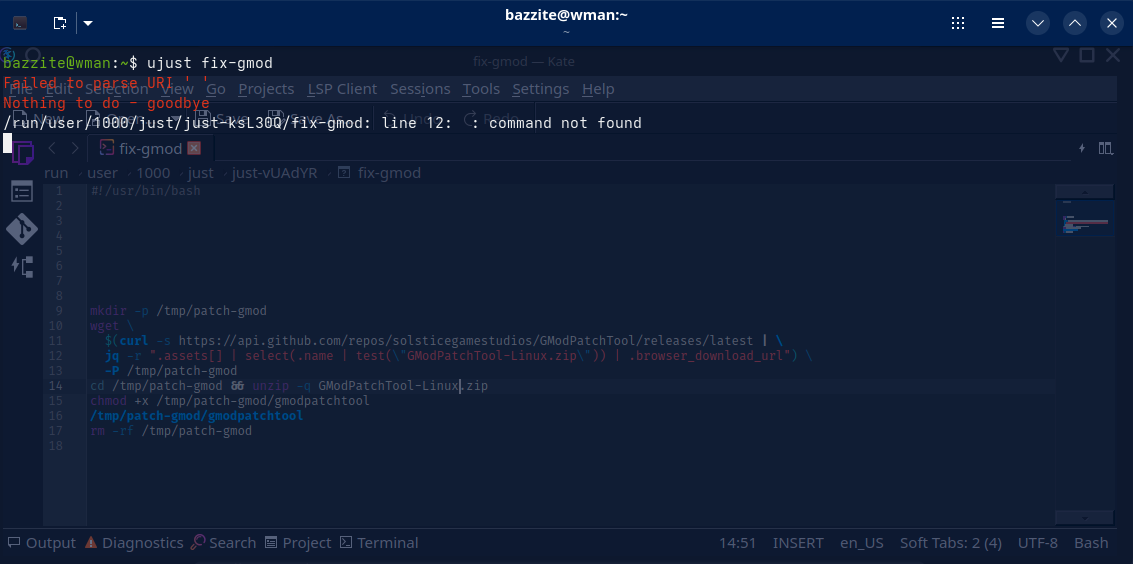Click scrollbar up arrow in Kate editor

1083,192
